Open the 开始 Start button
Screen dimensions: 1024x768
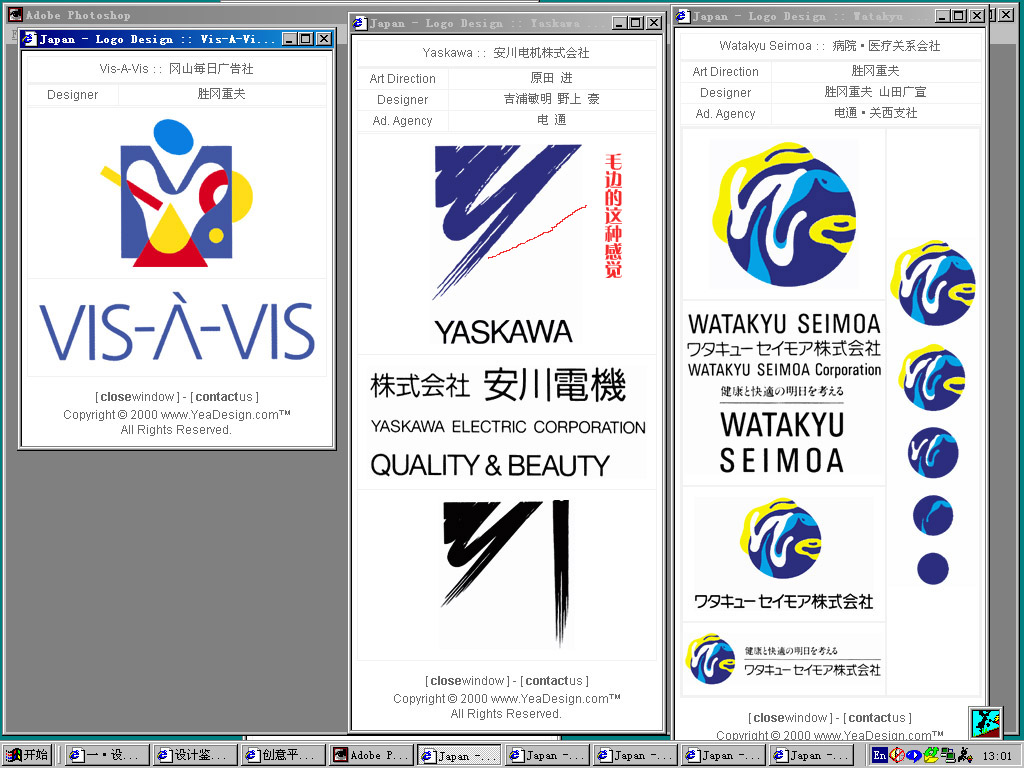[x=29, y=755]
